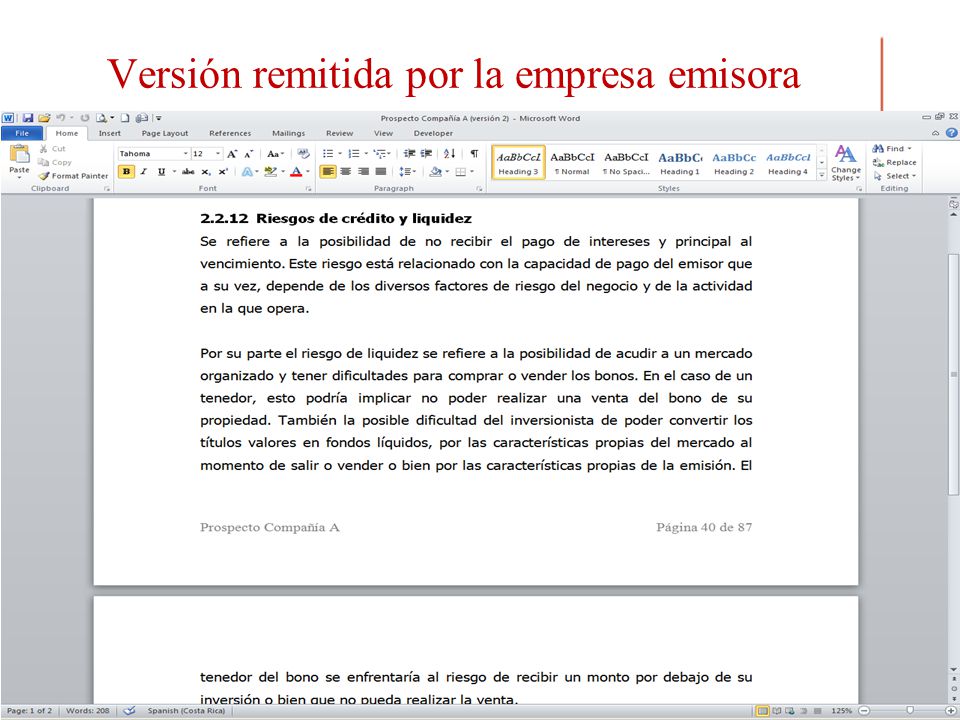Click the zoom out minus button
Image resolution: width=960 pixels, height=720 pixels.
point(864,711)
